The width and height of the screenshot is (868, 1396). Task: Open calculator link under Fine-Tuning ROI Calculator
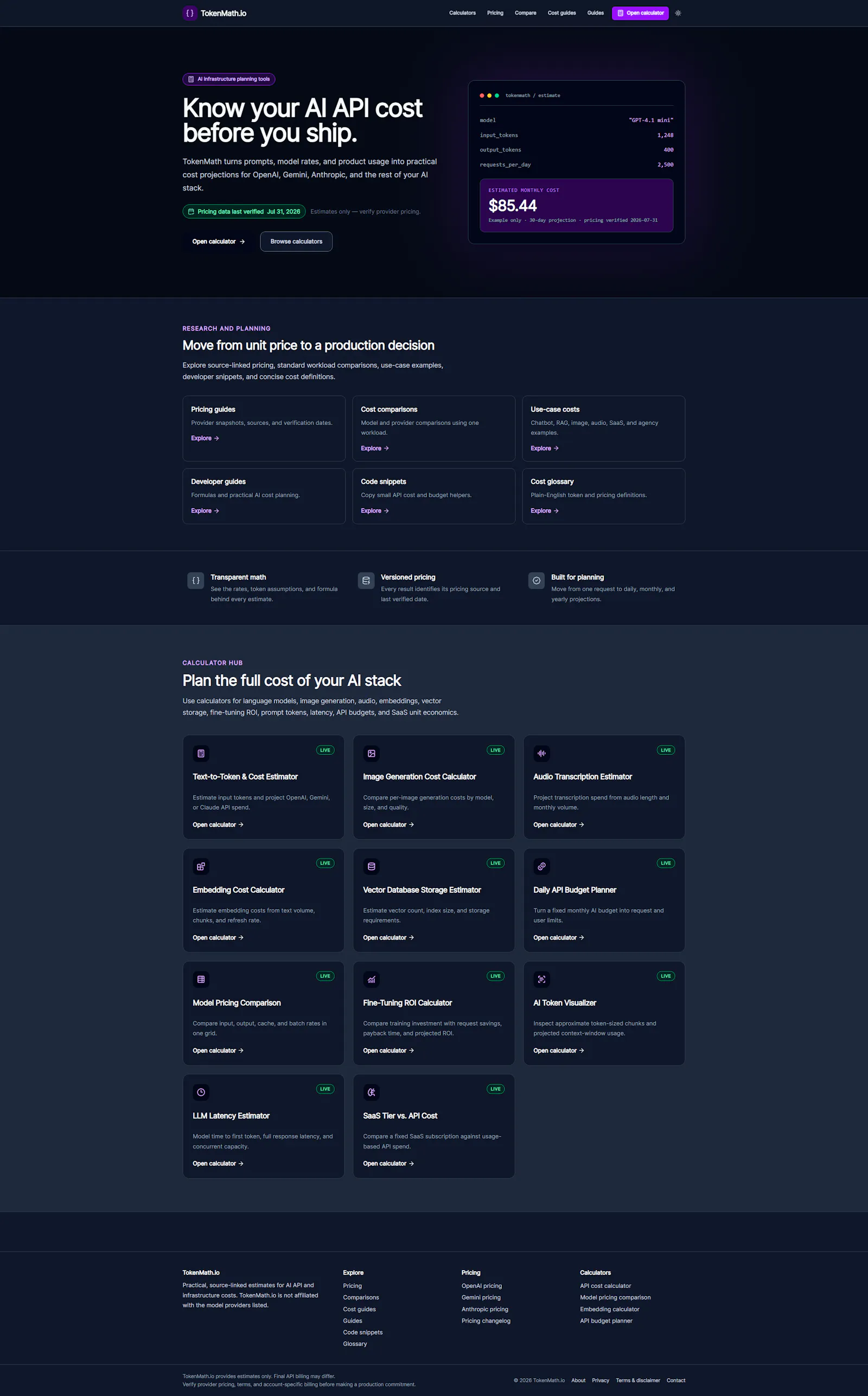(388, 1051)
